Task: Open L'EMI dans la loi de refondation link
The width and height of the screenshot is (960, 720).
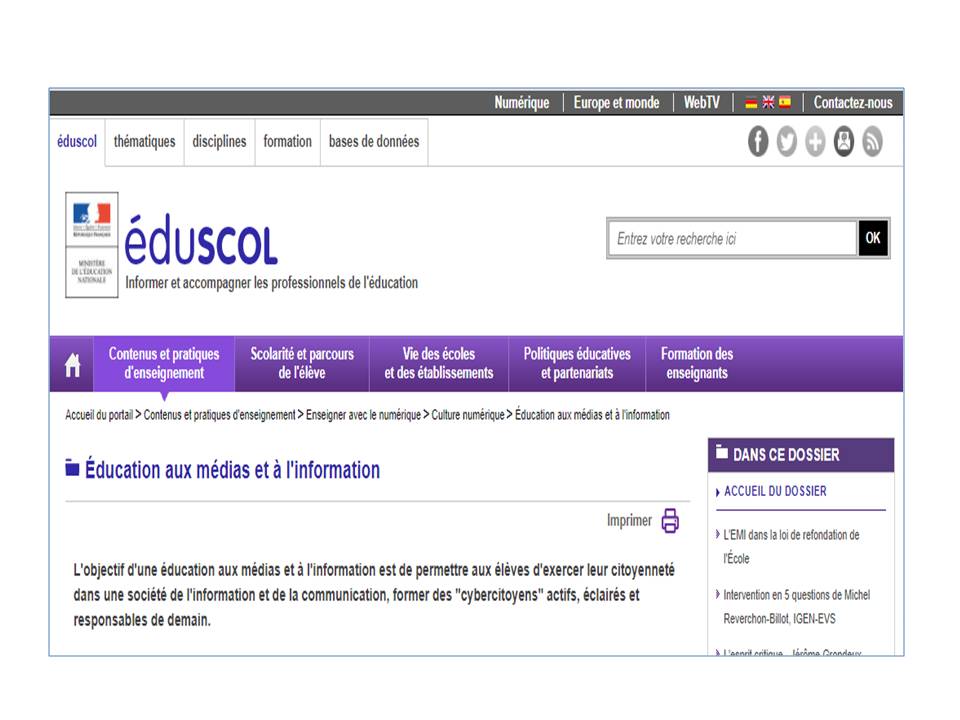Action: tap(792, 547)
